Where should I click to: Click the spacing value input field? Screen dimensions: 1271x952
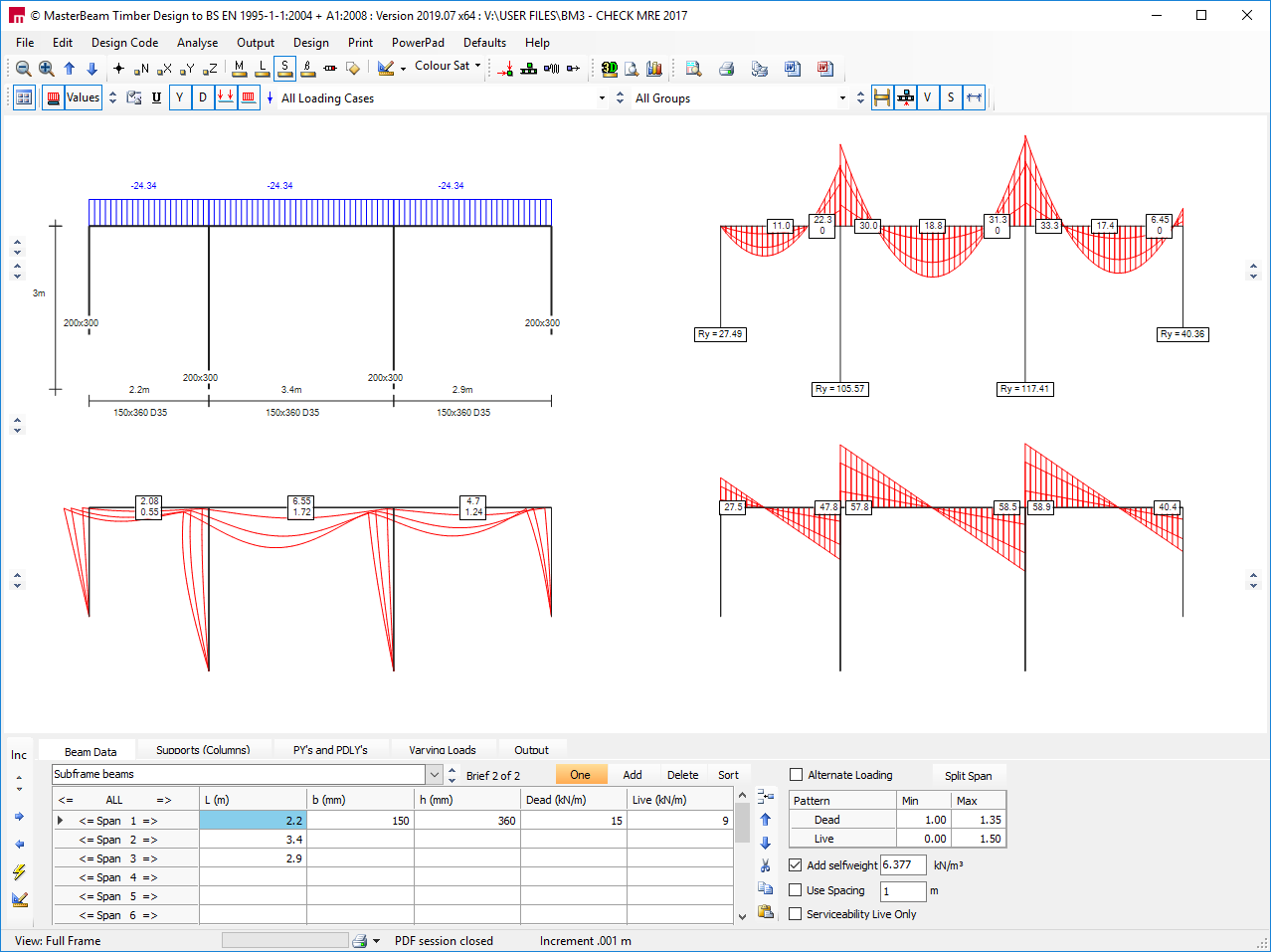click(x=903, y=891)
